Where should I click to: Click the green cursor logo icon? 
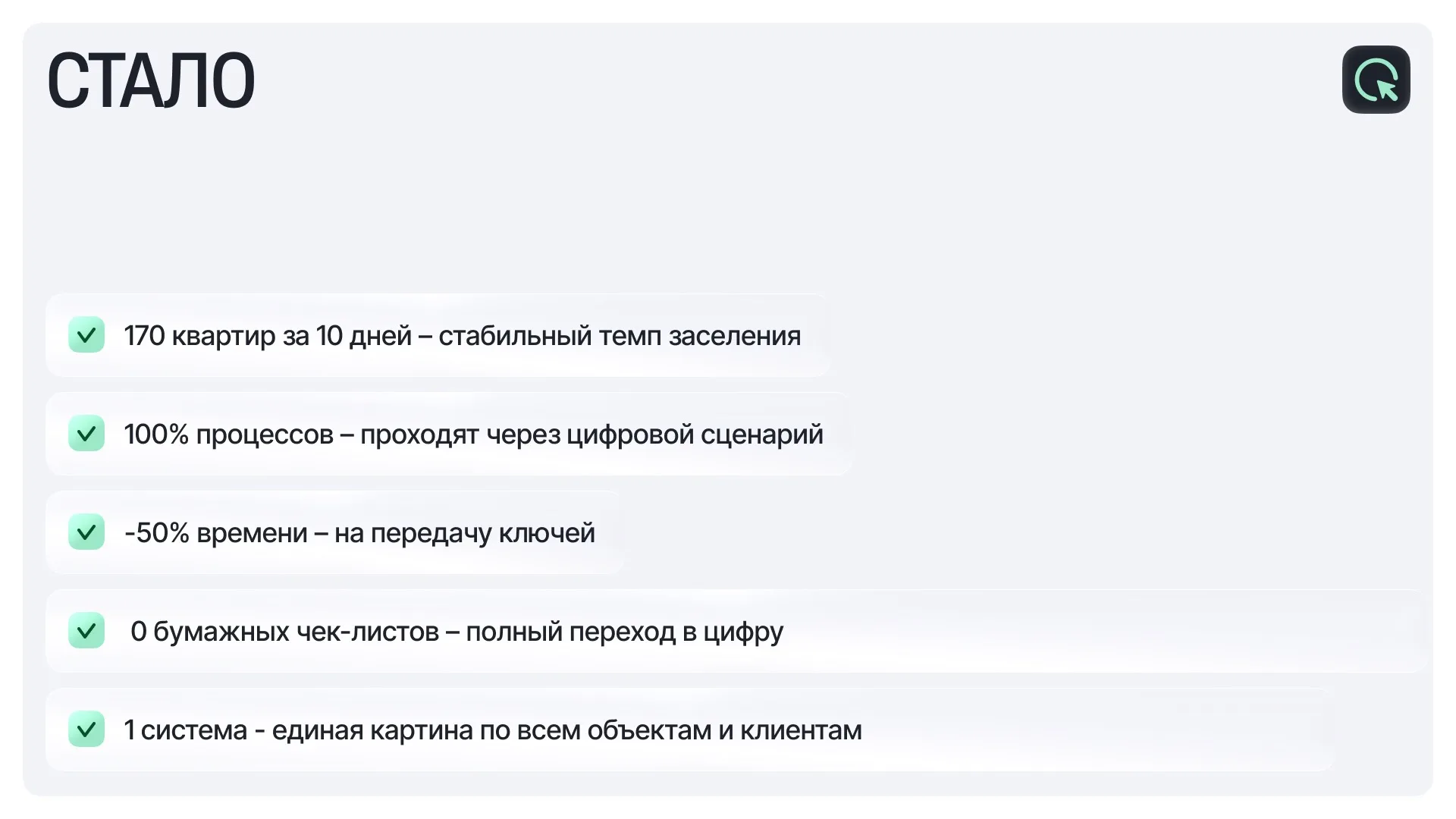(1376, 80)
